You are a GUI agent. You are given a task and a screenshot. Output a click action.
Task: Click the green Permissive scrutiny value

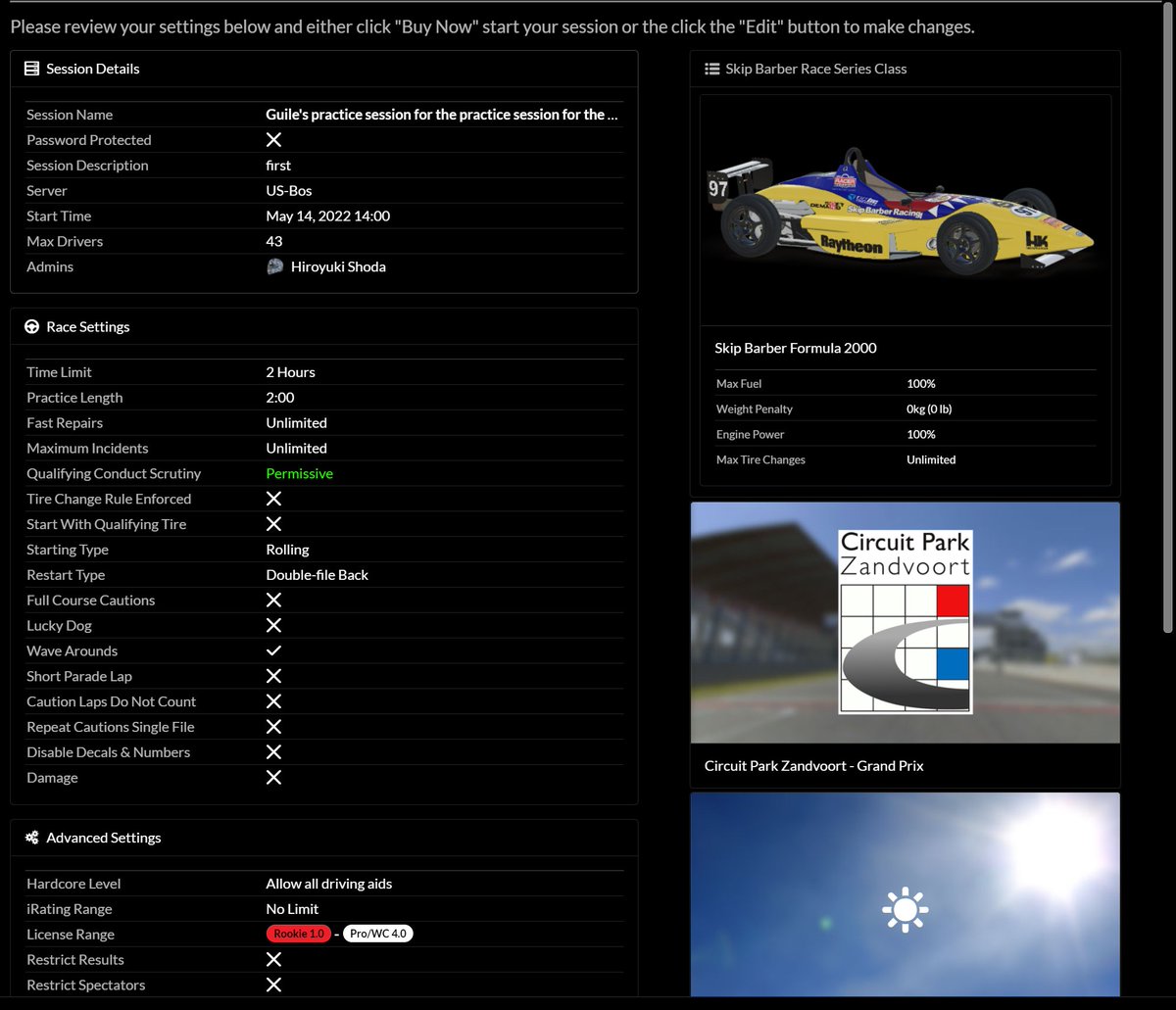pyautogui.click(x=300, y=473)
